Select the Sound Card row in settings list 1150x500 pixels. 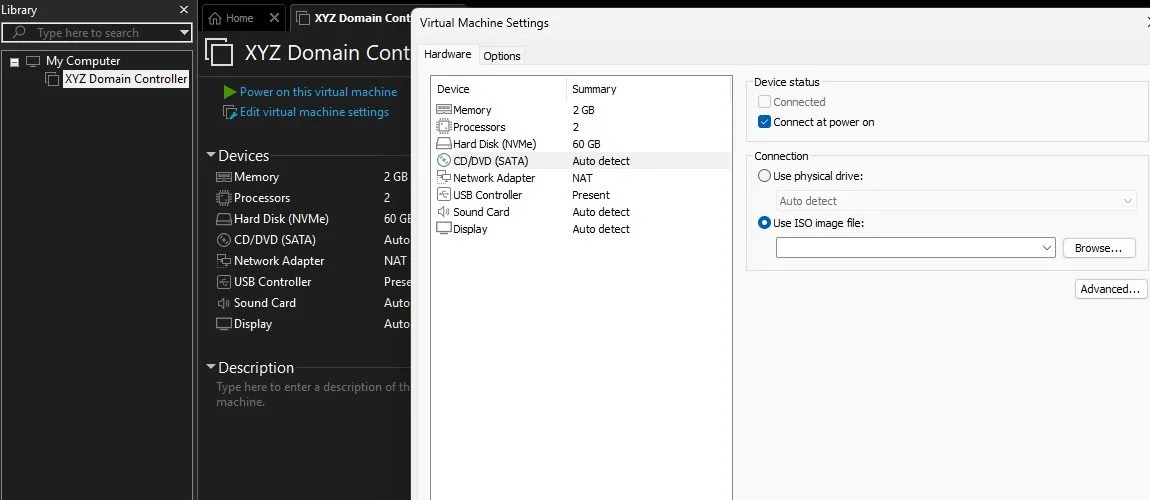(581, 212)
